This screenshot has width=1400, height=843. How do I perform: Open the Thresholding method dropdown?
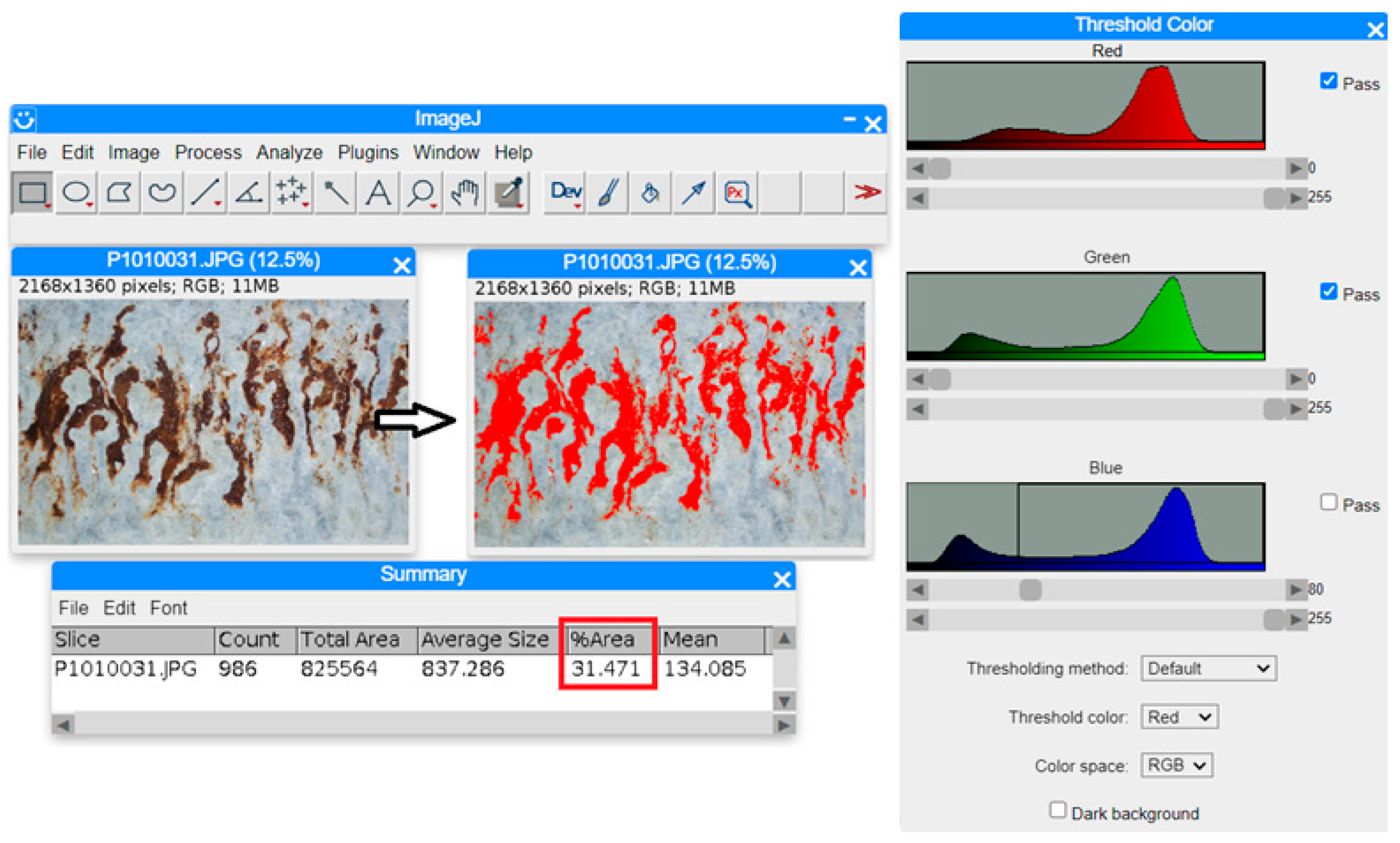(x=1208, y=668)
